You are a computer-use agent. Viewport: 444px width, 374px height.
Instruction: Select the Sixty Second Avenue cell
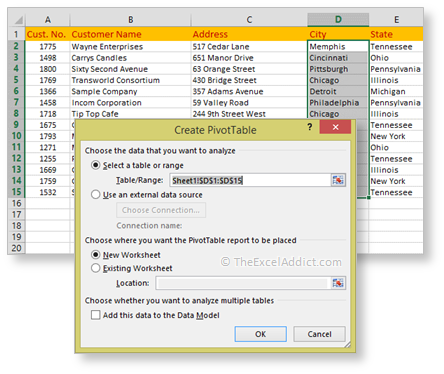130,69
